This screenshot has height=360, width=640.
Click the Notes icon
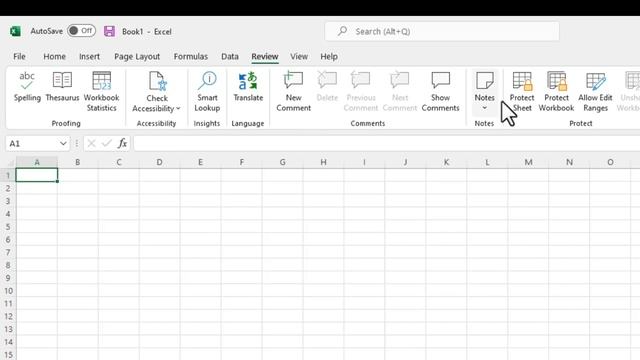[x=484, y=81]
